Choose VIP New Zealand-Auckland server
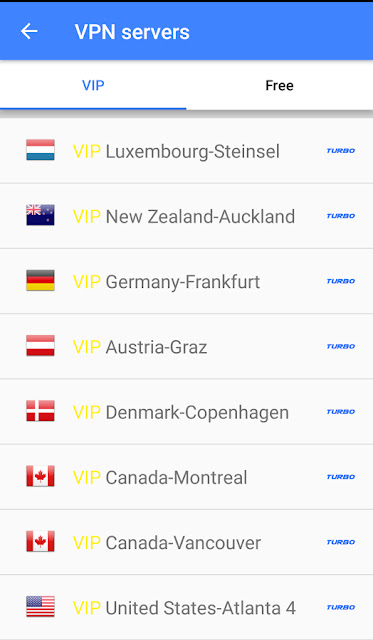The height and width of the screenshot is (640, 373). tap(186, 216)
